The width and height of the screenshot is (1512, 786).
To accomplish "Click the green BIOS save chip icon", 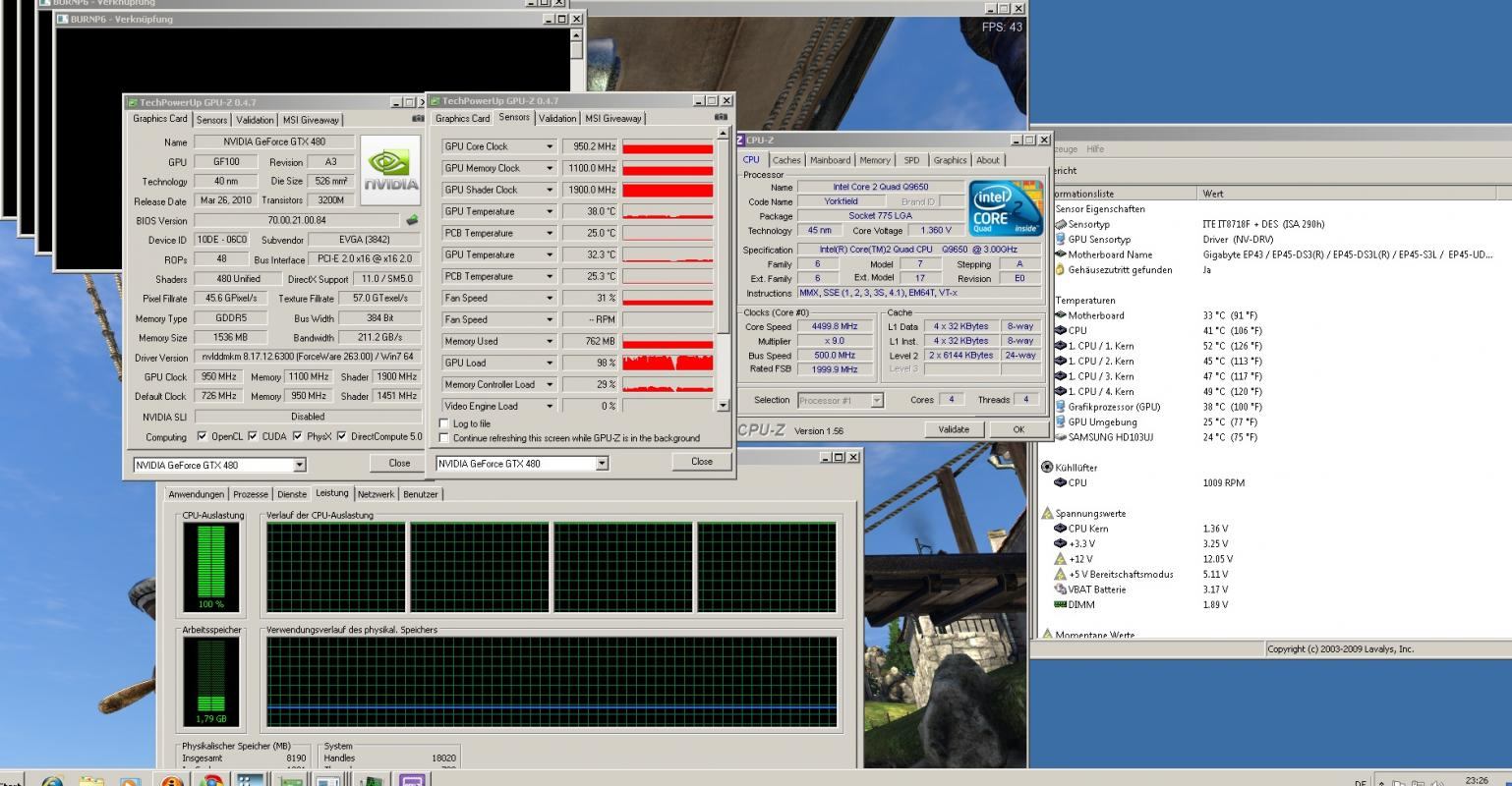I will pos(412,220).
